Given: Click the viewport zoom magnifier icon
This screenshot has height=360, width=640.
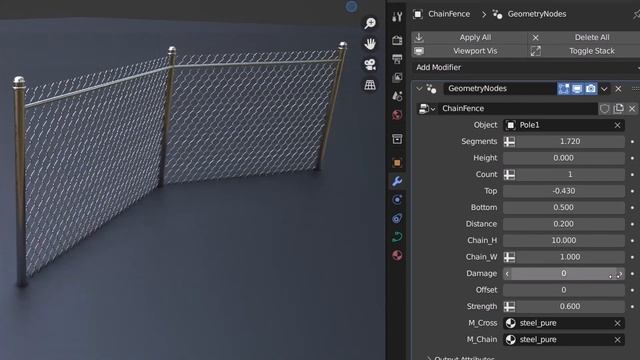Looking at the screenshot, I should 370,23.
